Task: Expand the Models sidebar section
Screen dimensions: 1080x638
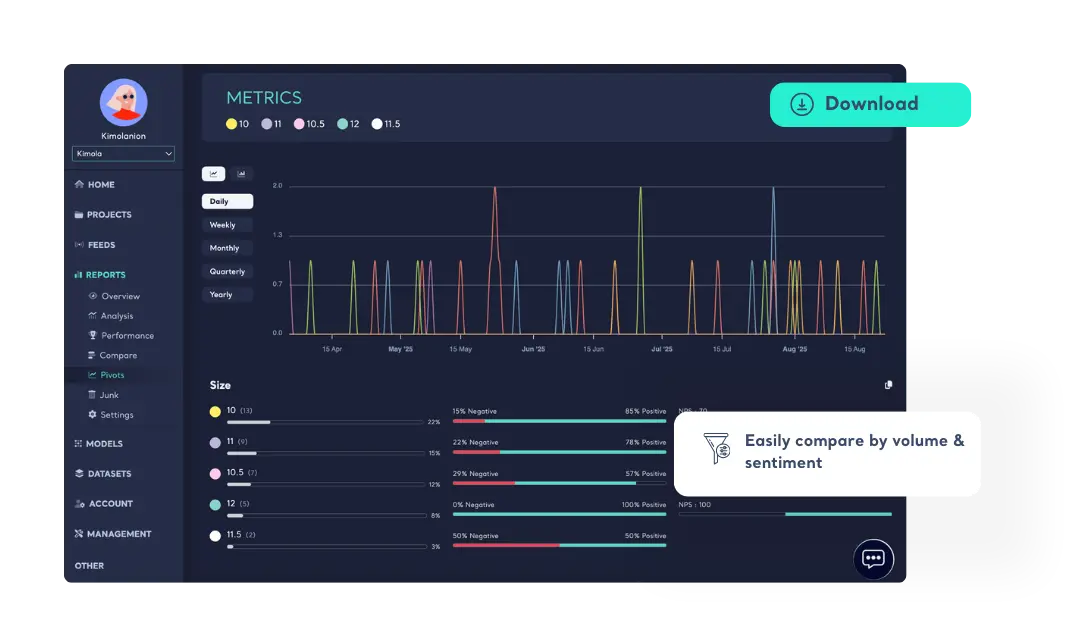Action: (98, 444)
